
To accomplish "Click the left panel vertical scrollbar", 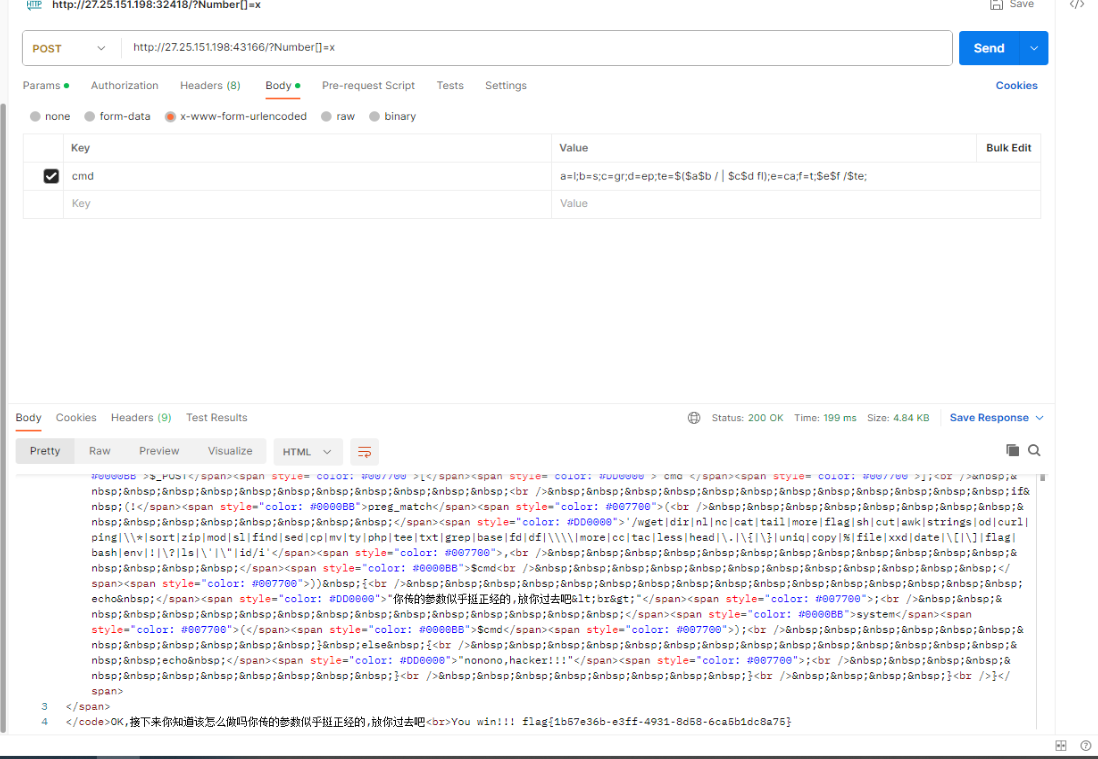I will click(x=3, y=417).
